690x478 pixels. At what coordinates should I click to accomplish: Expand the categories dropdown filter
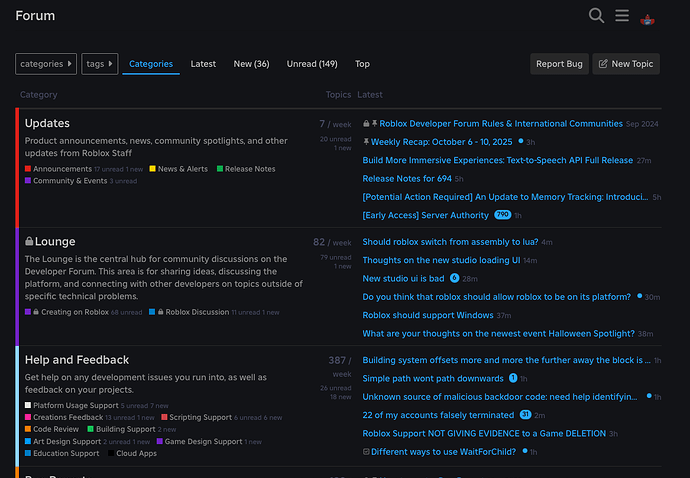pyautogui.click(x=46, y=64)
